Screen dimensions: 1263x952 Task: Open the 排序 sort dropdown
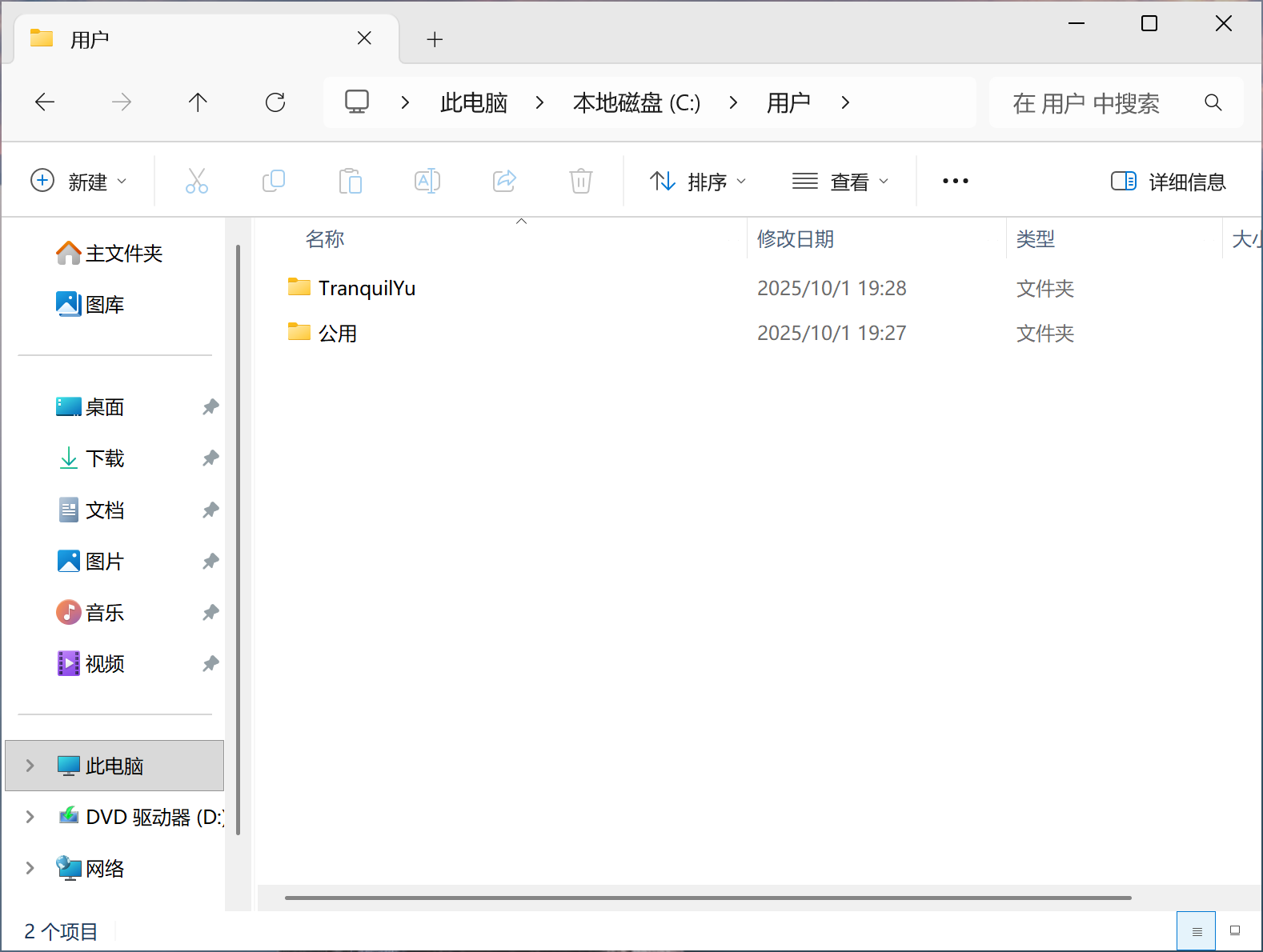tap(698, 182)
